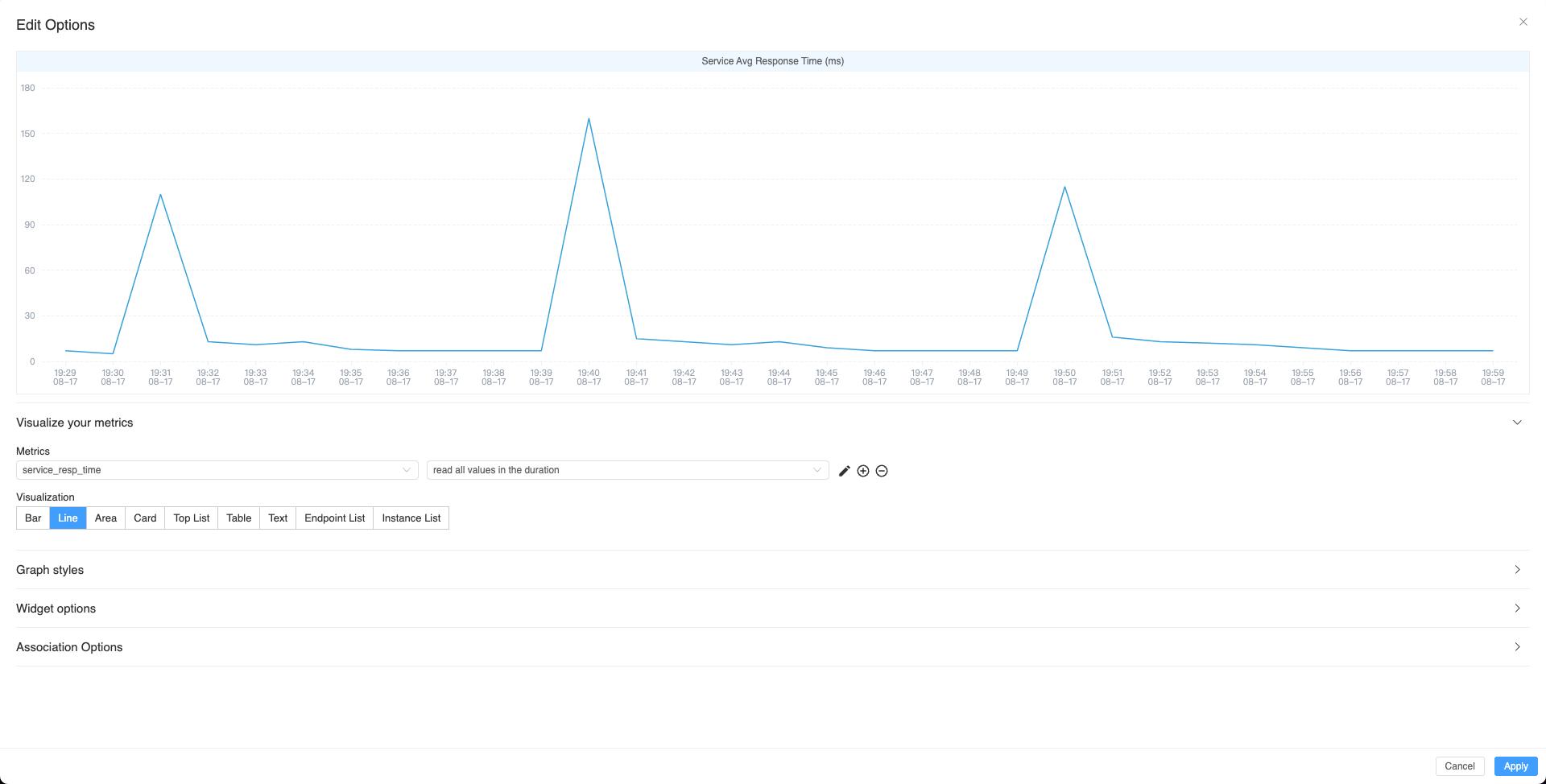Click the 19:29 x-axis time label
Viewport: 1546px width, 784px height.
(65, 378)
